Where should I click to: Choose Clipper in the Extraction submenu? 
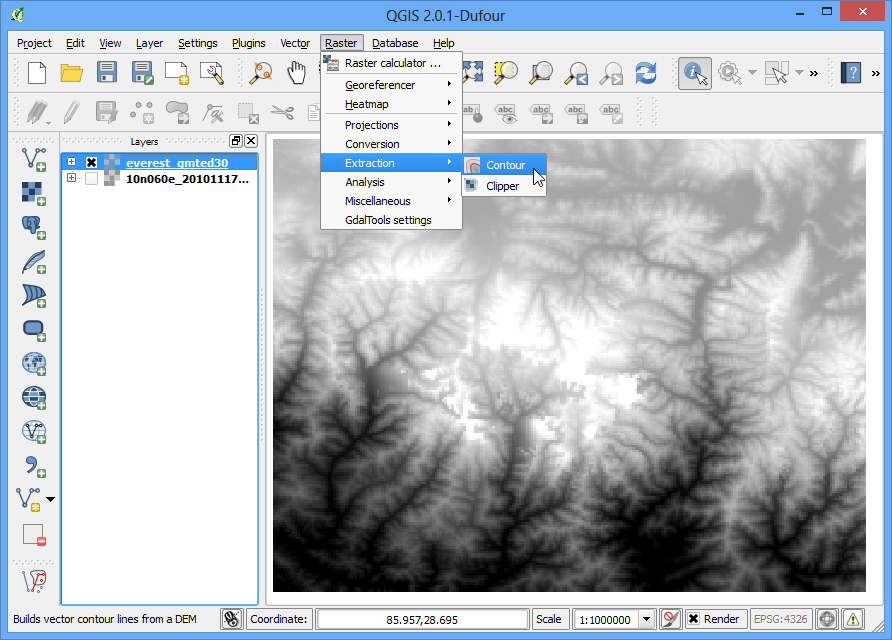(x=502, y=186)
